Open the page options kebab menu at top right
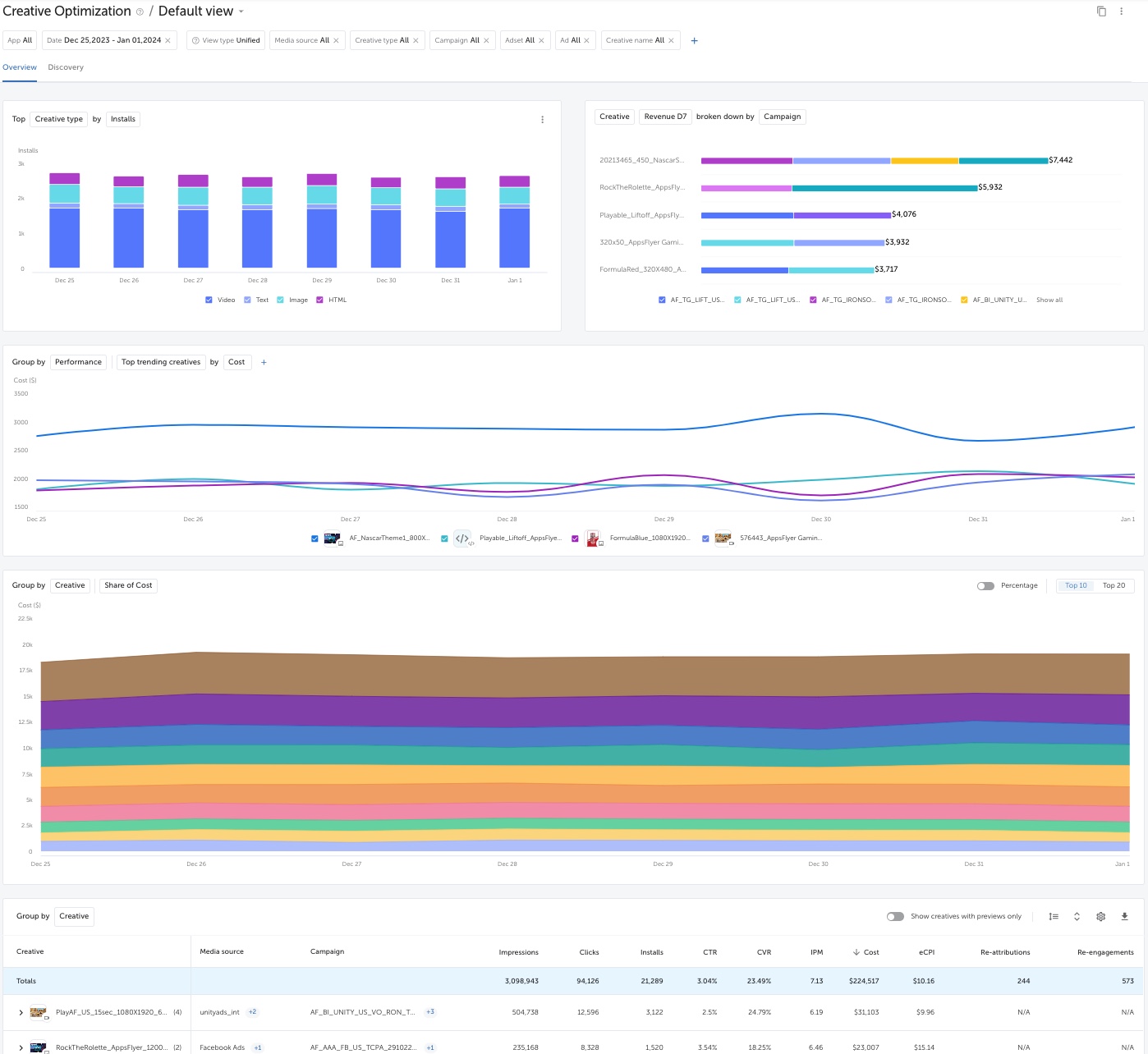Image resolution: width=1148 pixels, height=1054 pixels. (x=1121, y=11)
